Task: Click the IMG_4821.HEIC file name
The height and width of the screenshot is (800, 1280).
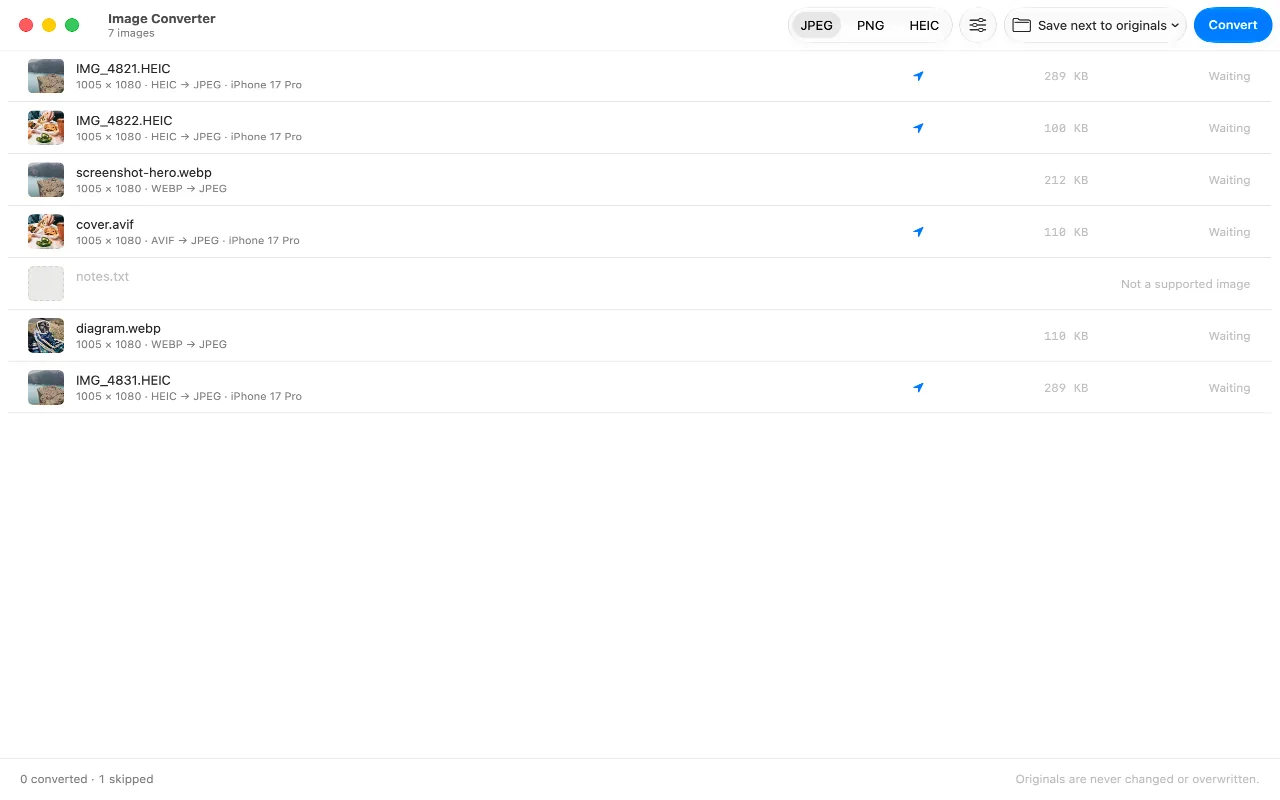Action: point(123,69)
